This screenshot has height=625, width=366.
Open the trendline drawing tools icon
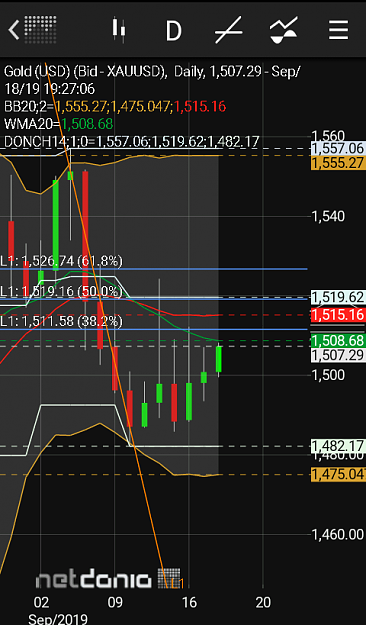pyautogui.click(x=228, y=30)
